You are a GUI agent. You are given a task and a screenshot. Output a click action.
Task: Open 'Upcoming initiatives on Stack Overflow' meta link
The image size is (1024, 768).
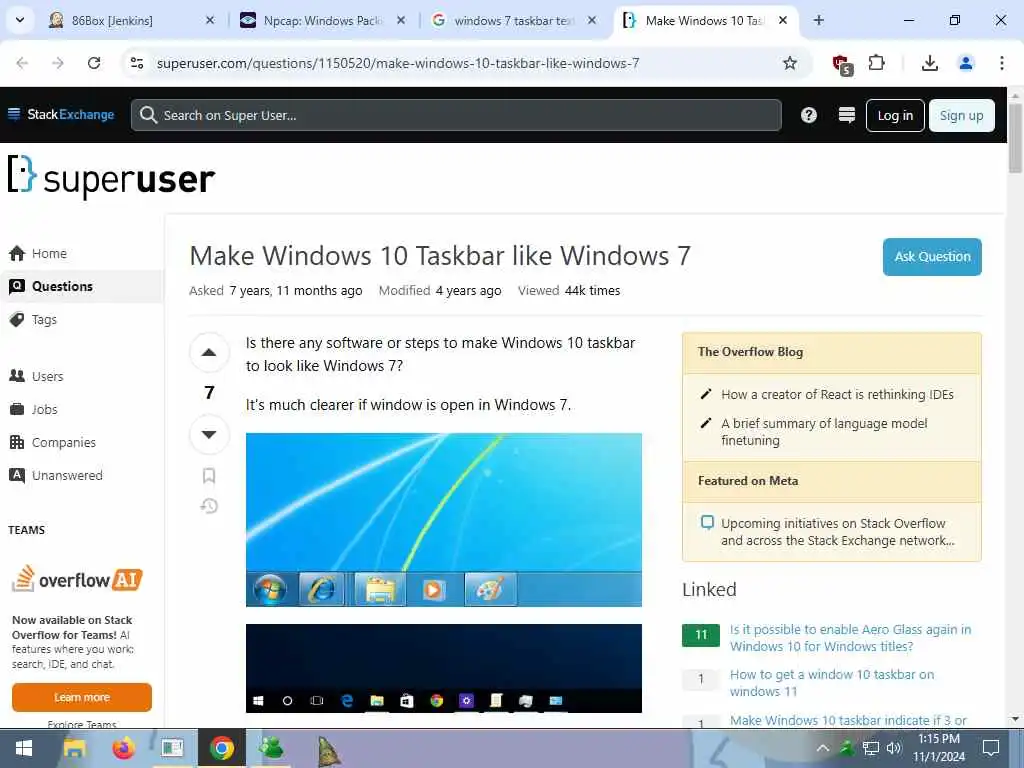pos(838,532)
